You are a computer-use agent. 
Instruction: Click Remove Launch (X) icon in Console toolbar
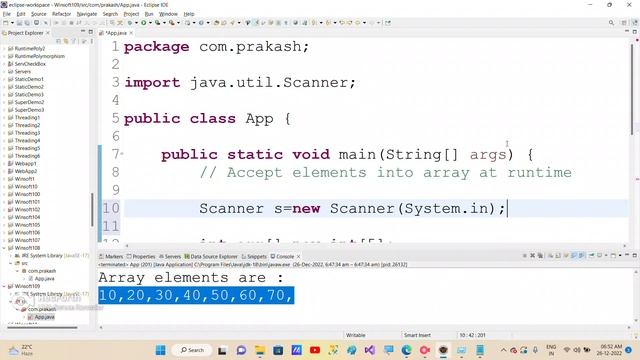tap(532, 256)
